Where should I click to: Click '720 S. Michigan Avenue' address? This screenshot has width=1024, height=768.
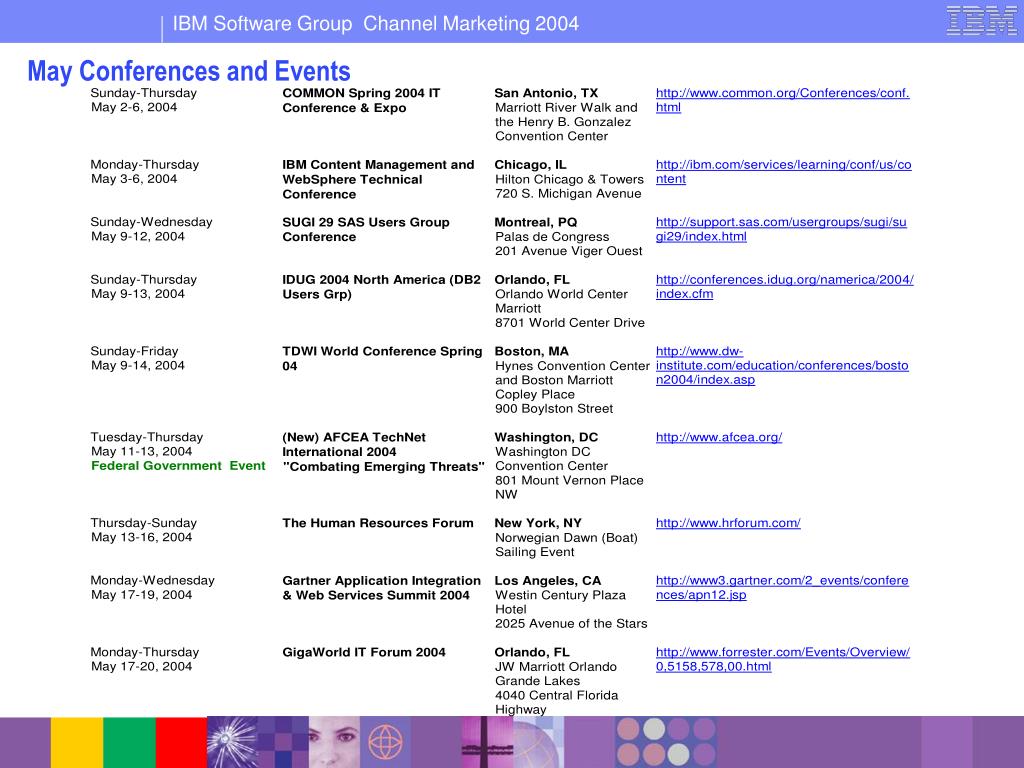pos(568,193)
